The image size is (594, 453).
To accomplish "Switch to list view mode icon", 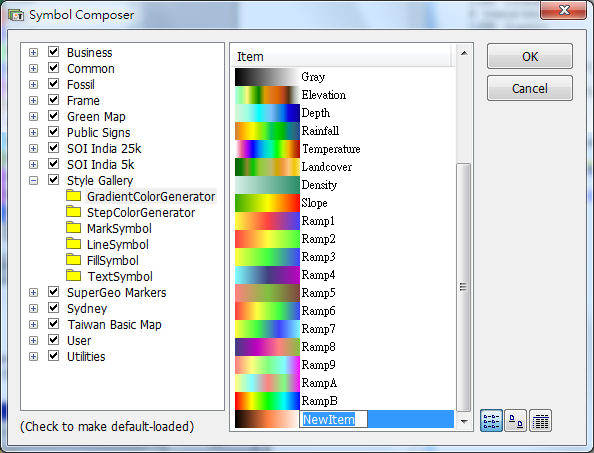I will pyautogui.click(x=491, y=421).
